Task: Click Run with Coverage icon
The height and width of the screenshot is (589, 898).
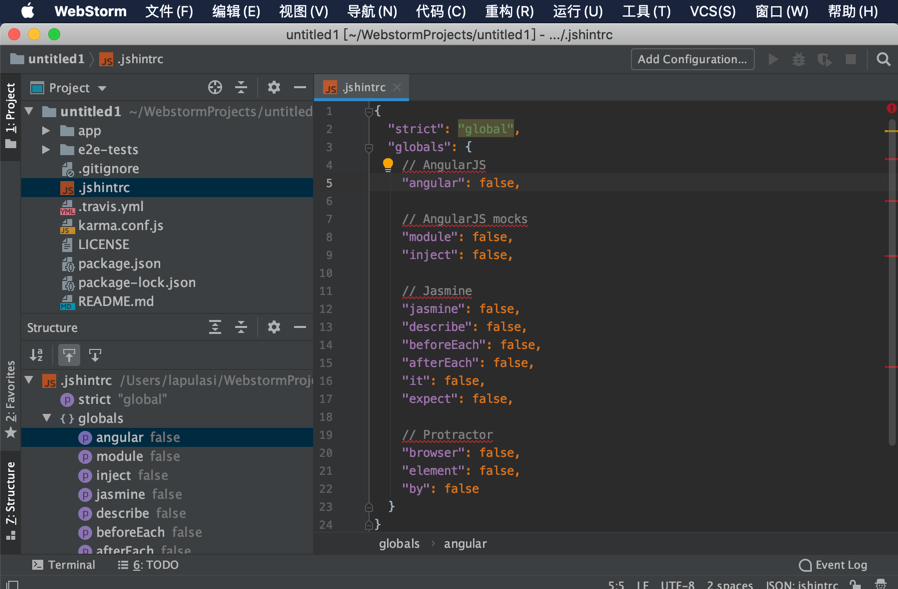Action: 825,59
